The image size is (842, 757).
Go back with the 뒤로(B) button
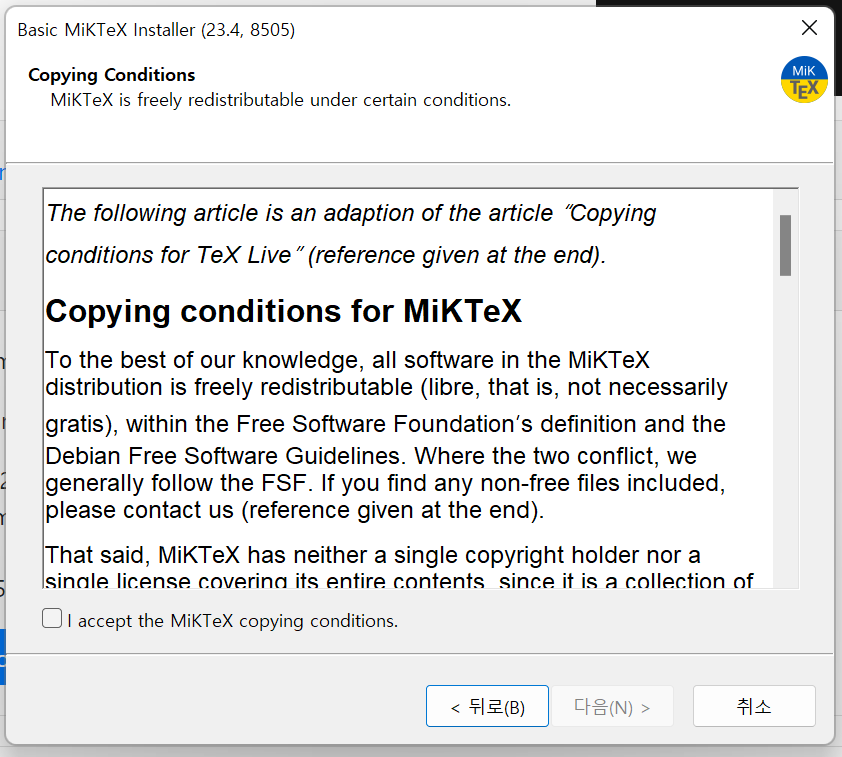tap(487, 706)
